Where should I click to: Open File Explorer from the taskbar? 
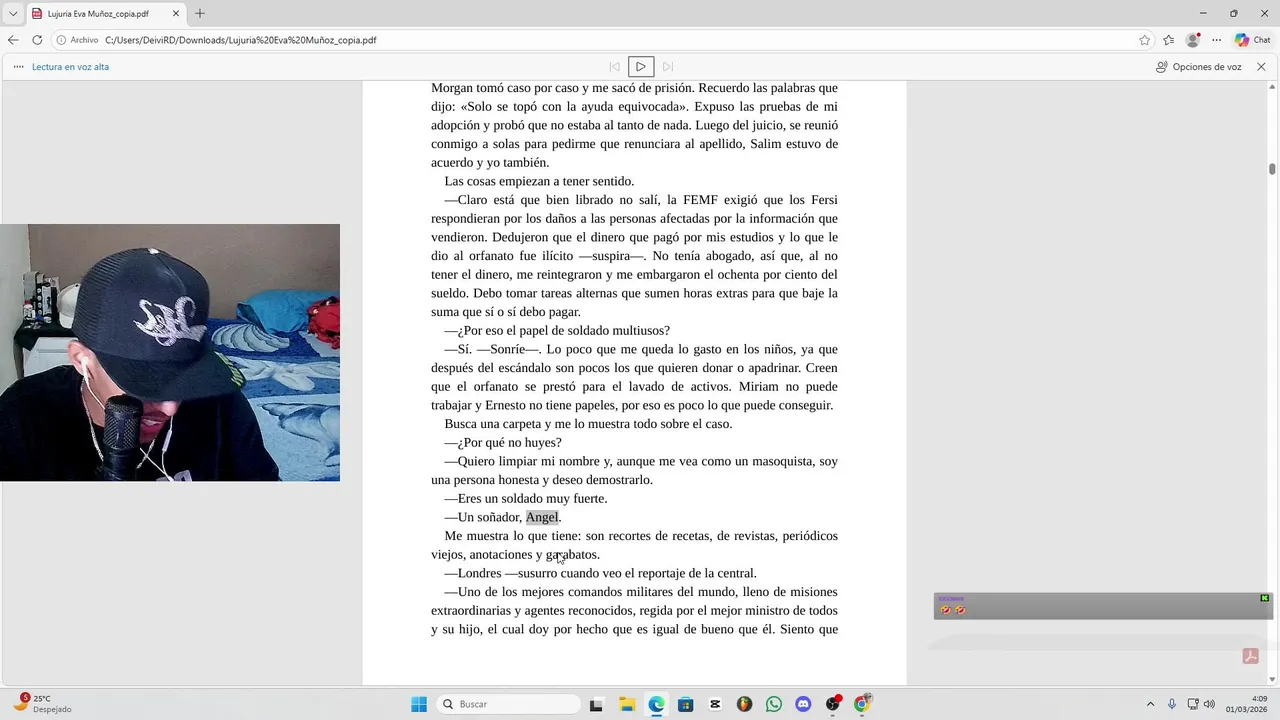(x=626, y=704)
